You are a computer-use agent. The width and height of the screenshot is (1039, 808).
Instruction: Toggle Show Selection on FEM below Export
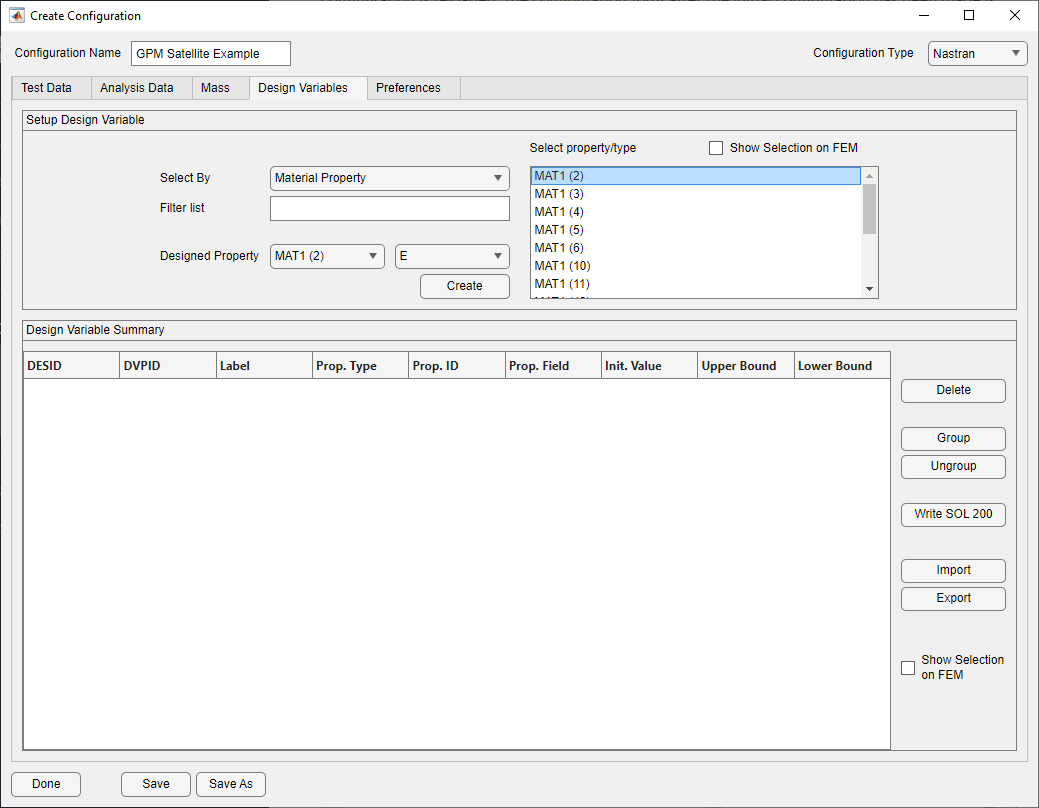pos(908,667)
